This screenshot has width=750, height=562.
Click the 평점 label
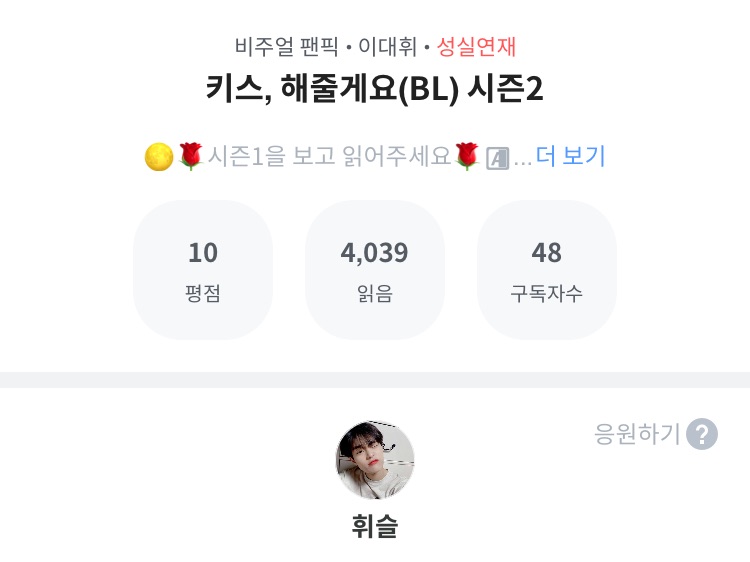[203, 294]
